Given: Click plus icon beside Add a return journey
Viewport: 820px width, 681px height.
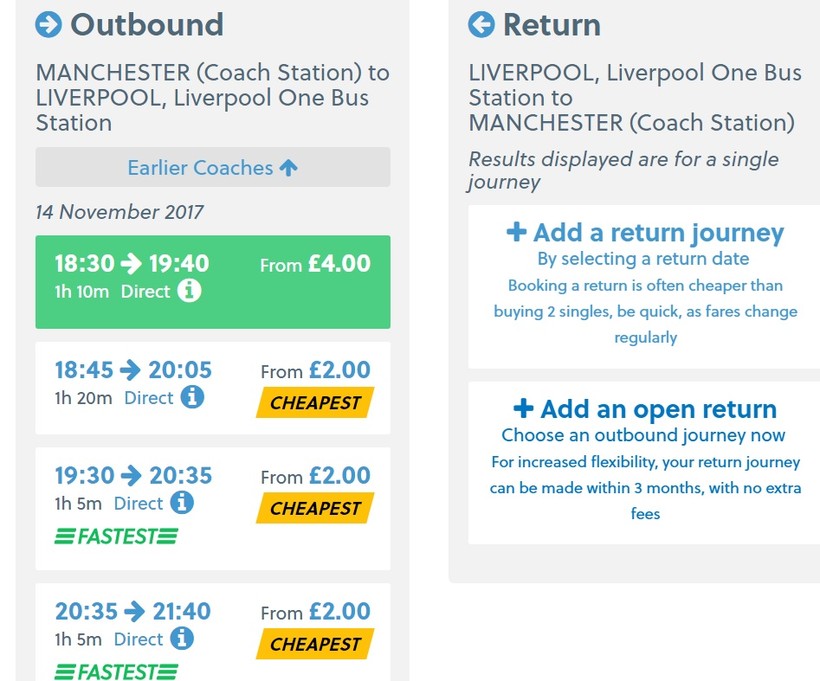Looking at the screenshot, I should (517, 232).
